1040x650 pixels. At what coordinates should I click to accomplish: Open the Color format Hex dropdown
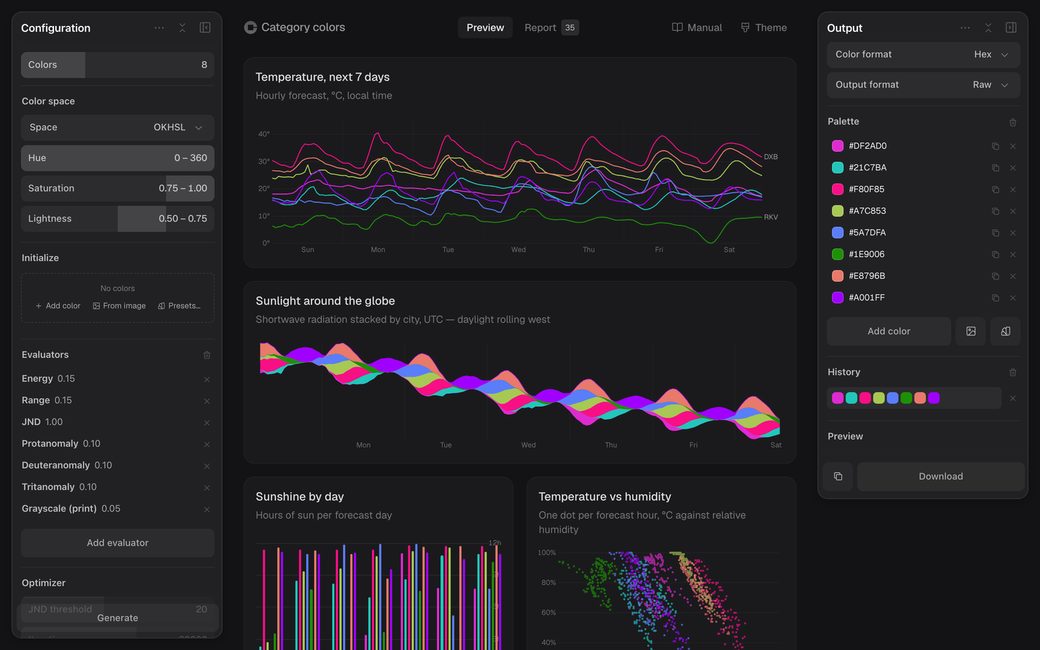[x=923, y=54]
